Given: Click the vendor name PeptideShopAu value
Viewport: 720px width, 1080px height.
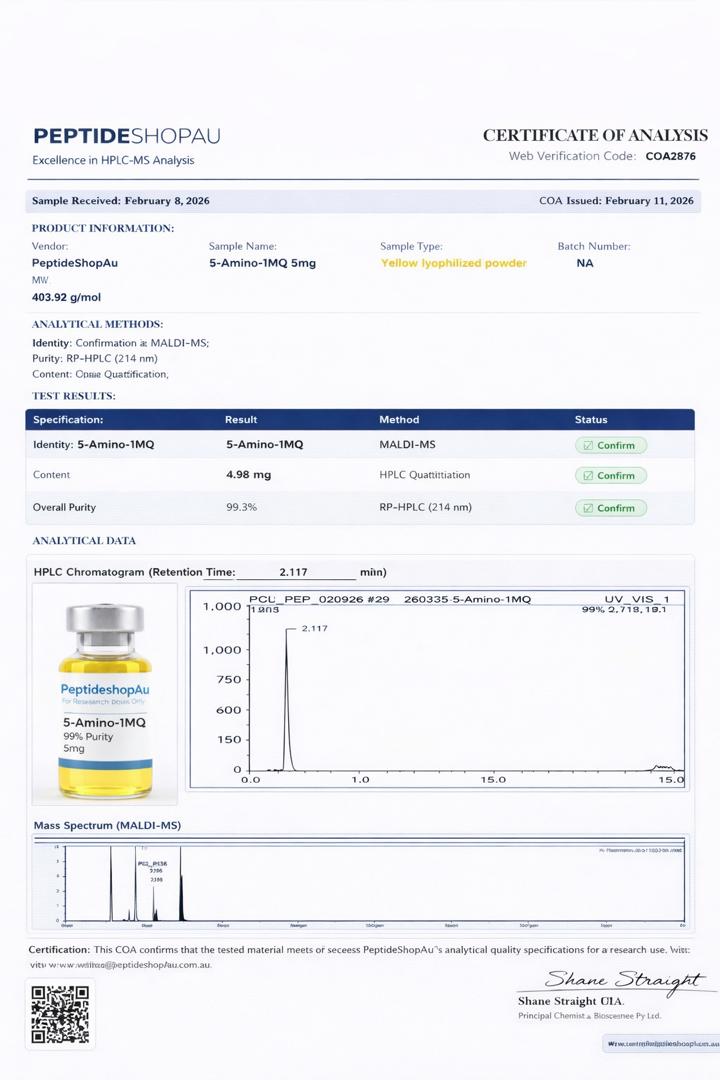Looking at the screenshot, I should point(74,262).
